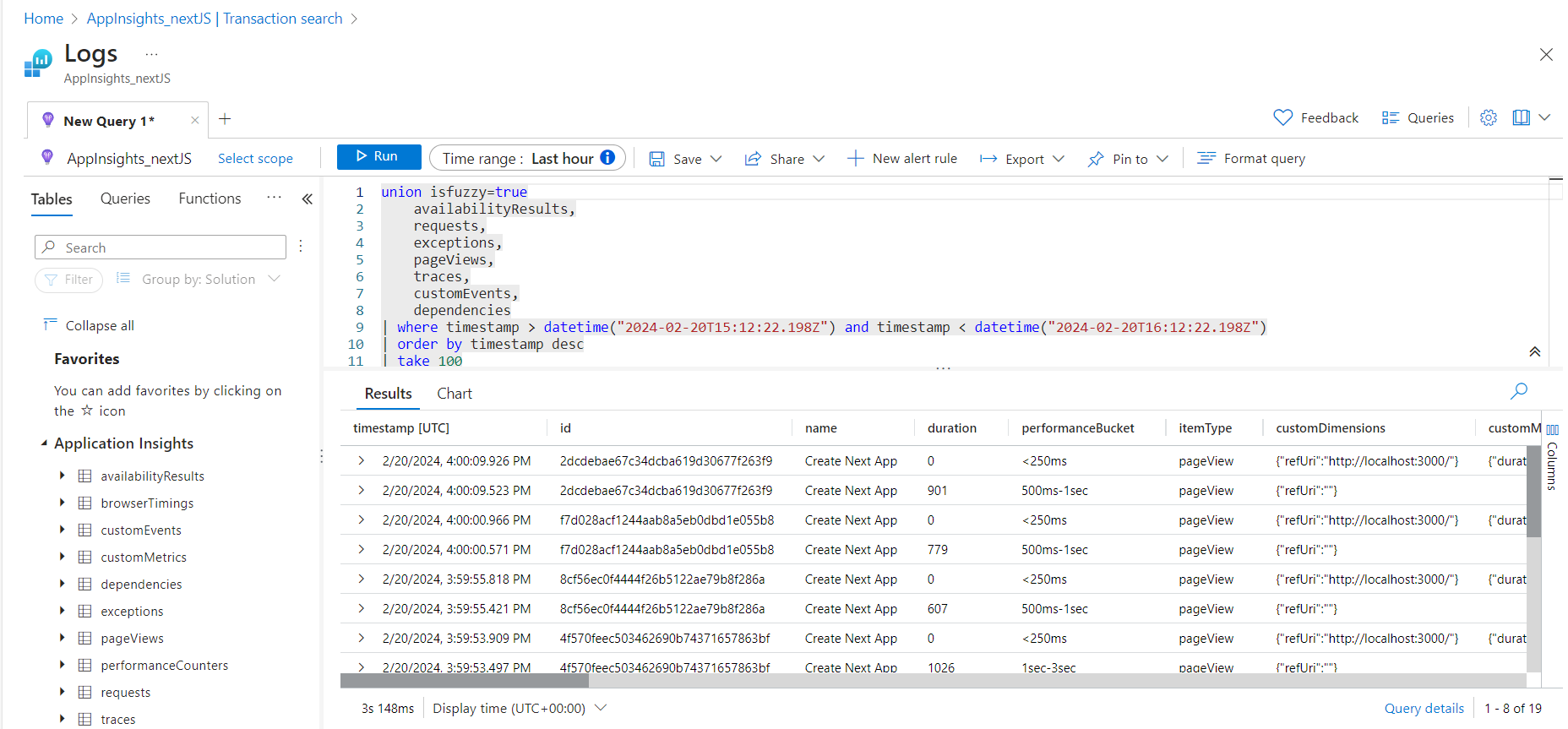
Task: Switch to the Functions tab
Action: coord(210,199)
